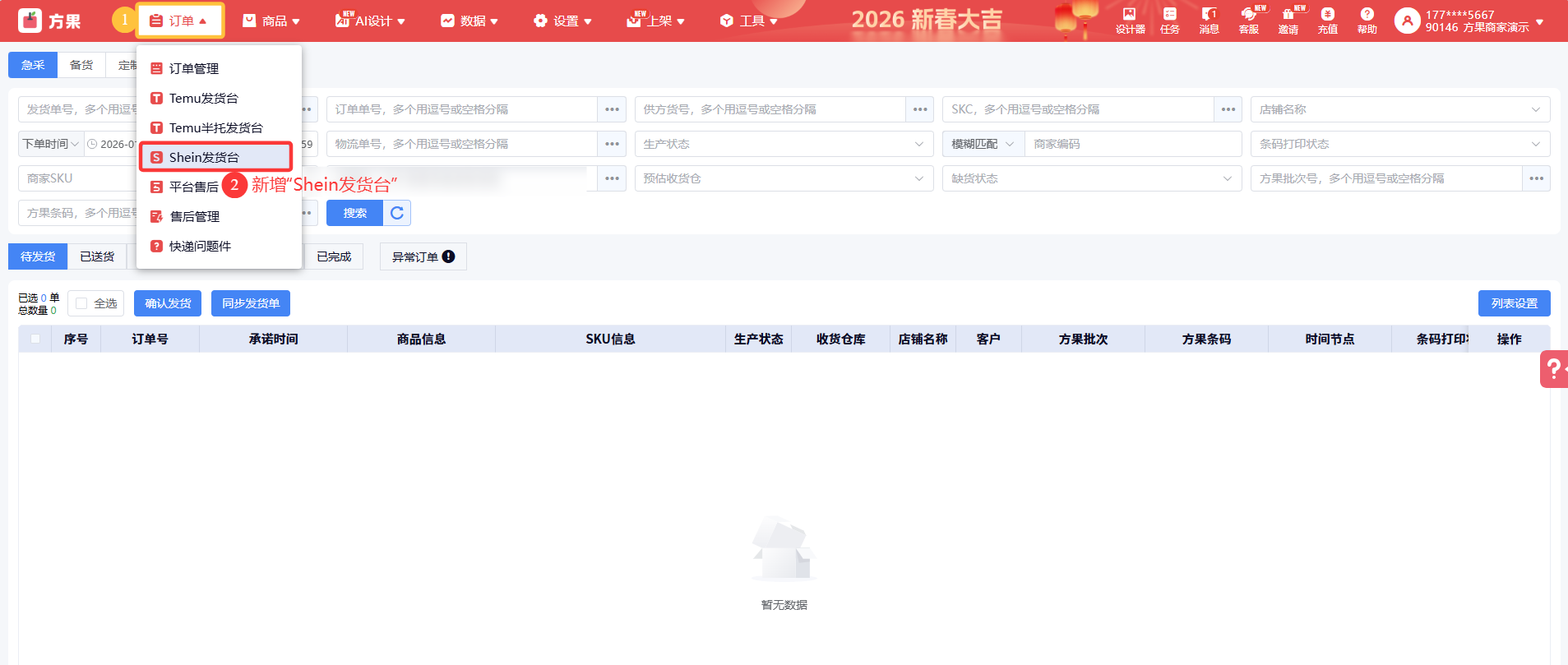Click the 同步发货单 button
Image resolution: width=1568 pixels, height=665 pixels.
(251, 303)
